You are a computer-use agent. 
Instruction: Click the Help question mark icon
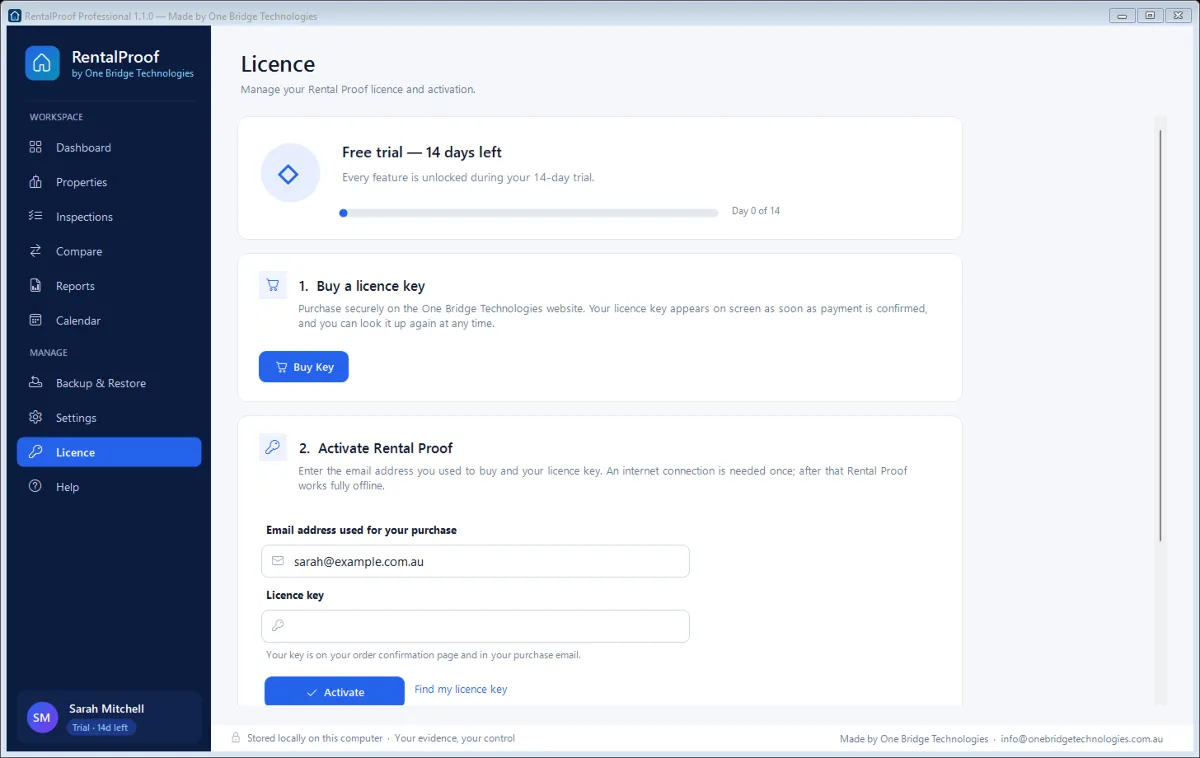click(x=36, y=487)
